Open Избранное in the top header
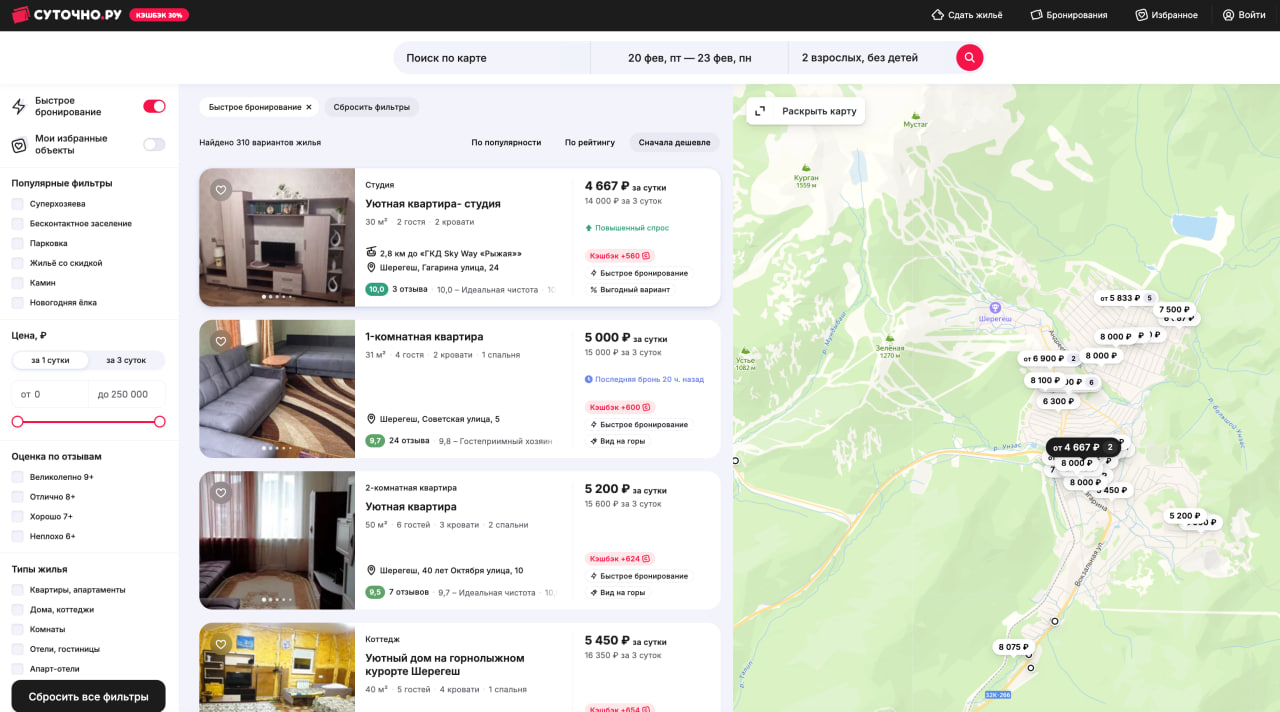The width and height of the screenshot is (1280, 712). pyautogui.click(x=1166, y=15)
